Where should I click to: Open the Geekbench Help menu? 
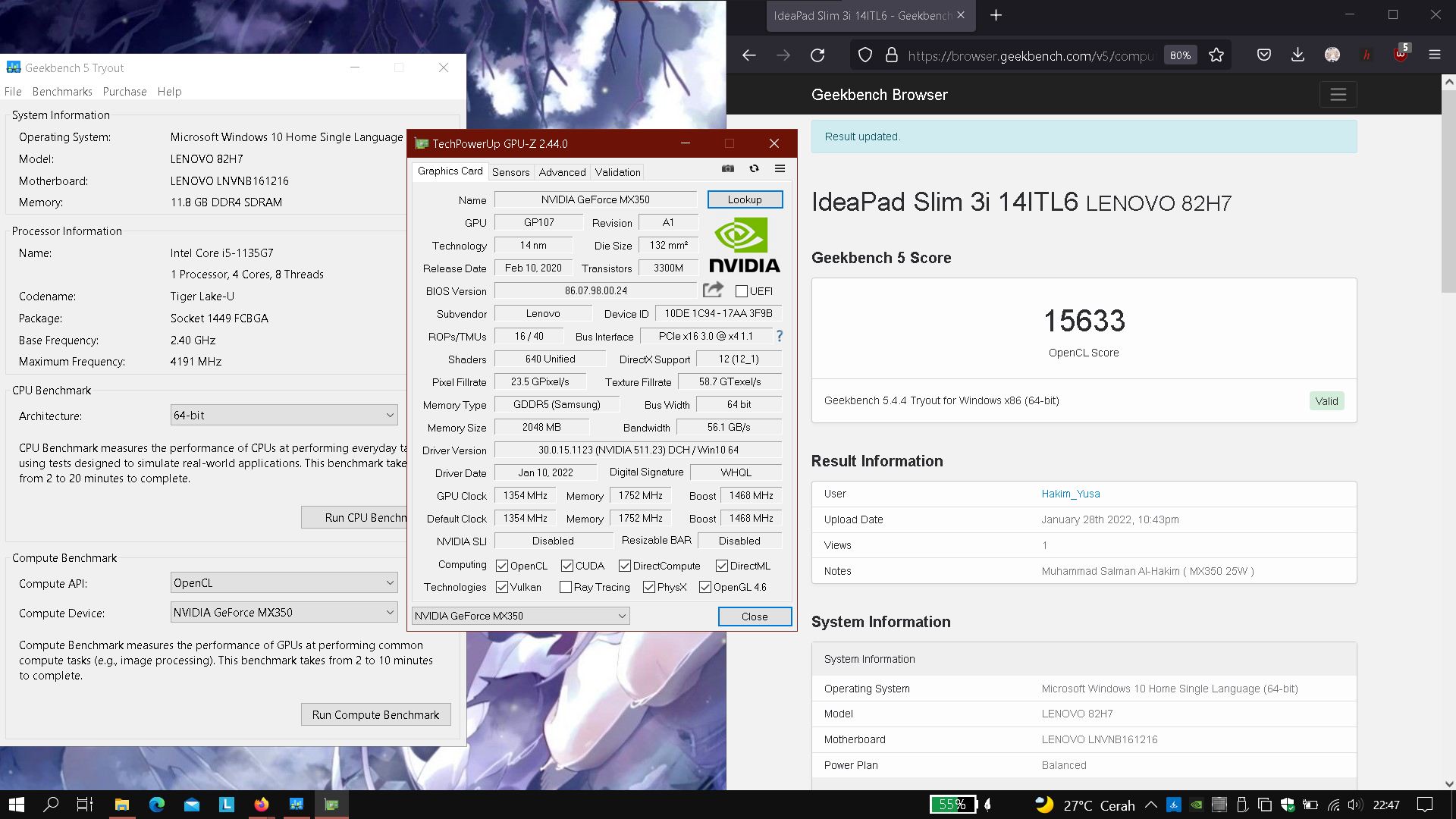169,91
